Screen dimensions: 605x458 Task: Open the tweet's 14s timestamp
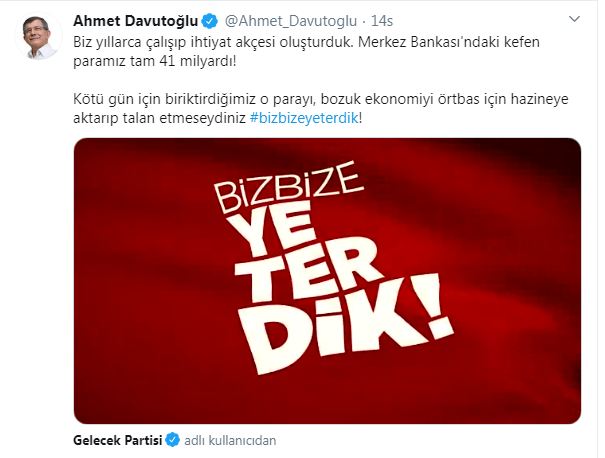click(x=382, y=21)
